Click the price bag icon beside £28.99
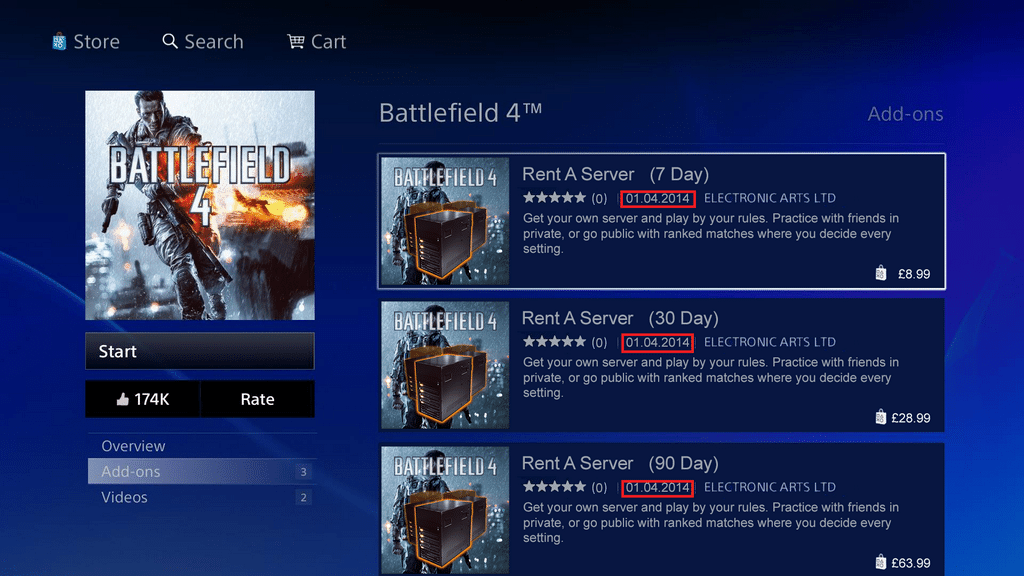Image resolution: width=1024 pixels, height=576 pixels. pyautogui.click(x=881, y=418)
